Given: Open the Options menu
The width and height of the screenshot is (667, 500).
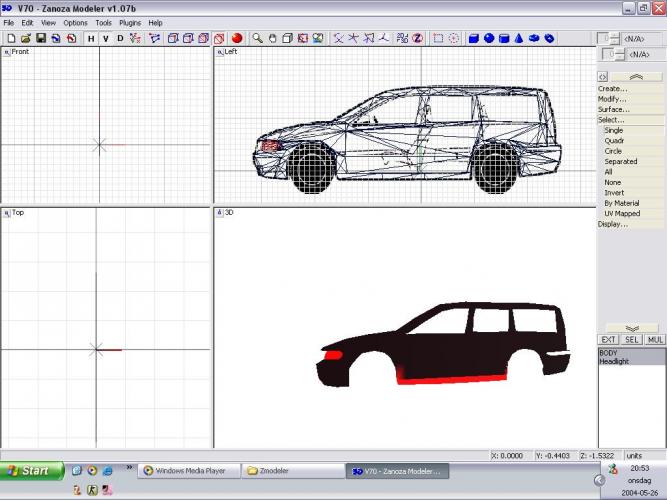Looking at the screenshot, I should [75, 22].
